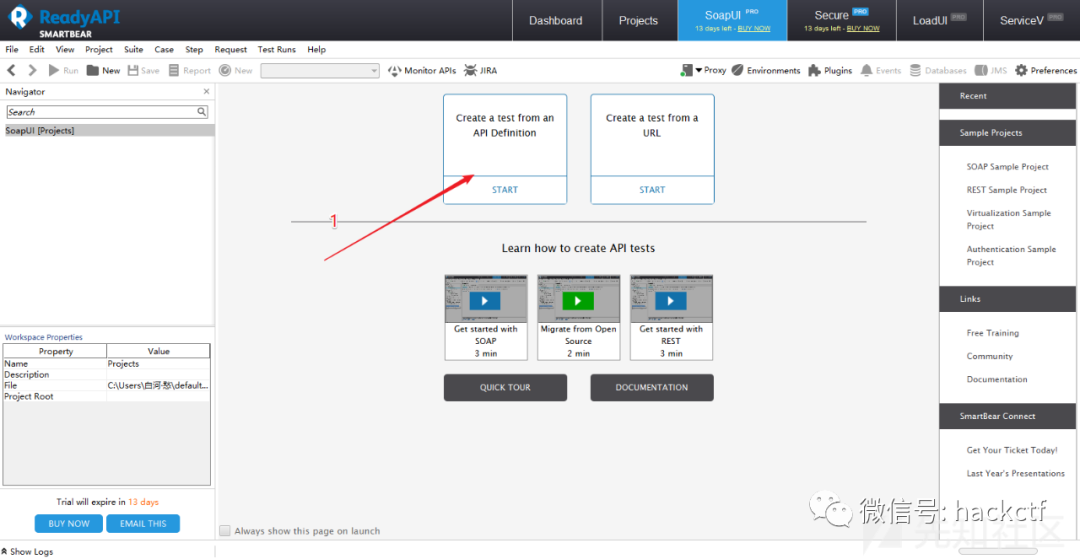Play the Get started with SOAP video
1080x559 pixels.
[486, 301]
